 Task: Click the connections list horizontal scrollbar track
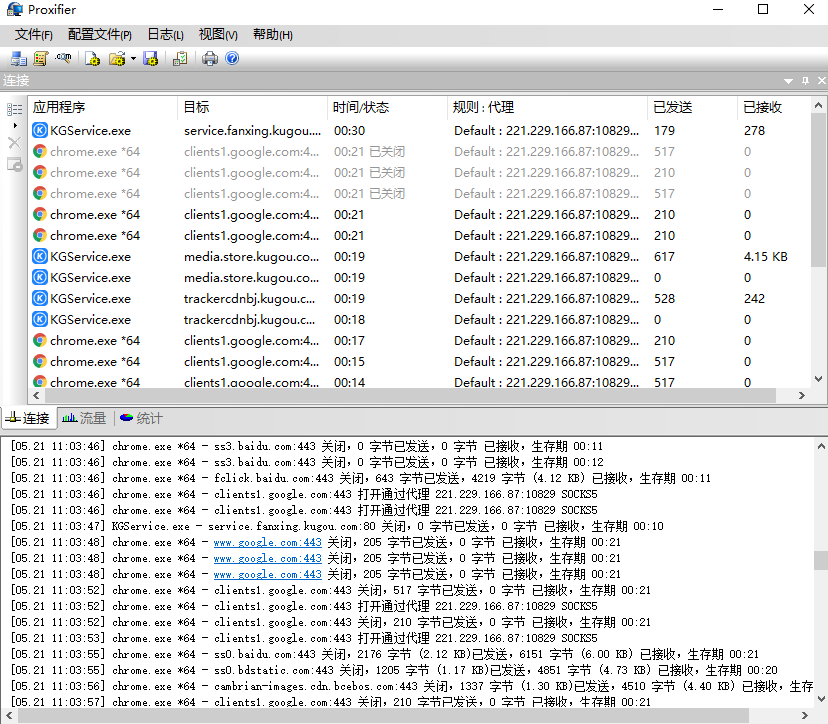pyautogui.click(x=409, y=396)
